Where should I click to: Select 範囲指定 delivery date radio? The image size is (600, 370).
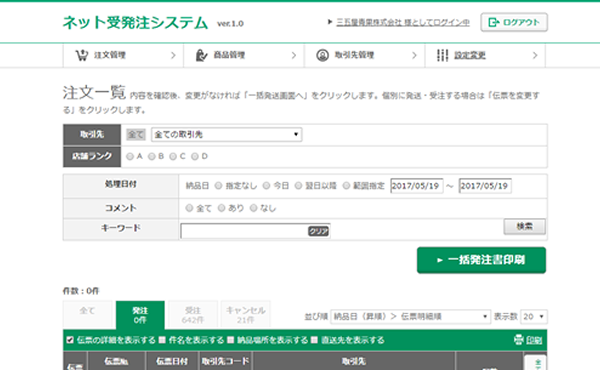(346, 186)
